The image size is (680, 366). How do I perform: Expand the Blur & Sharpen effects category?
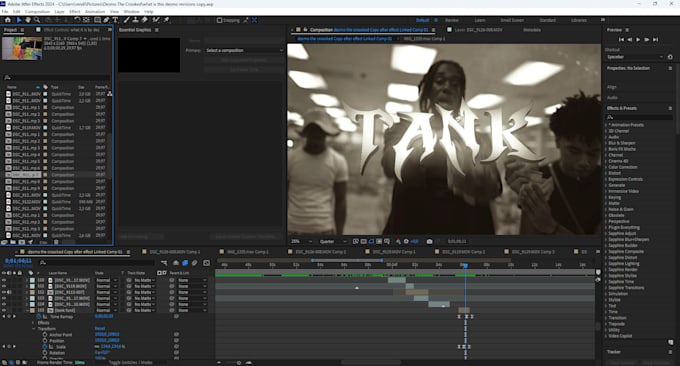(606, 143)
